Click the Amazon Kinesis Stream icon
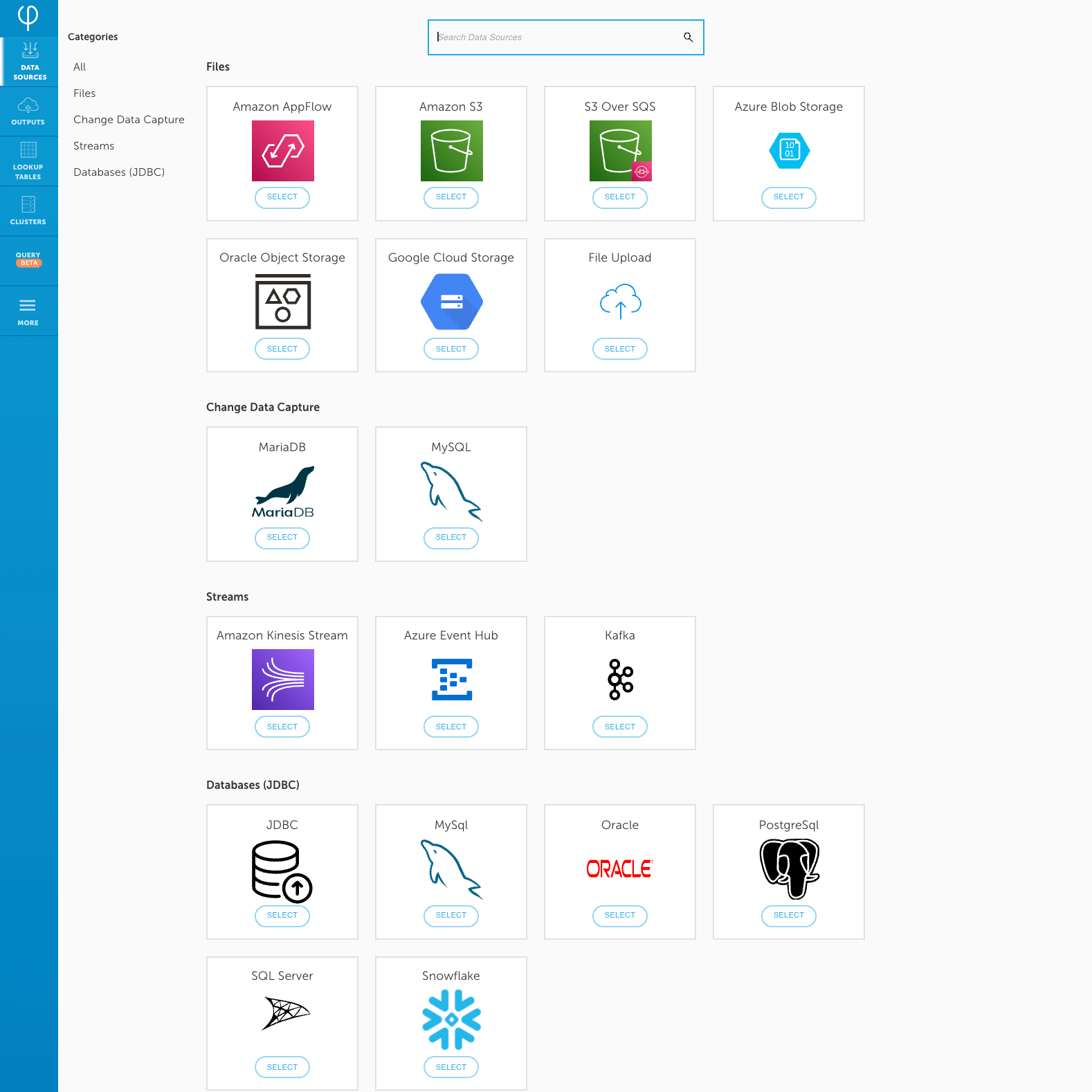The width and height of the screenshot is (1092, 1092). [283, 680]
